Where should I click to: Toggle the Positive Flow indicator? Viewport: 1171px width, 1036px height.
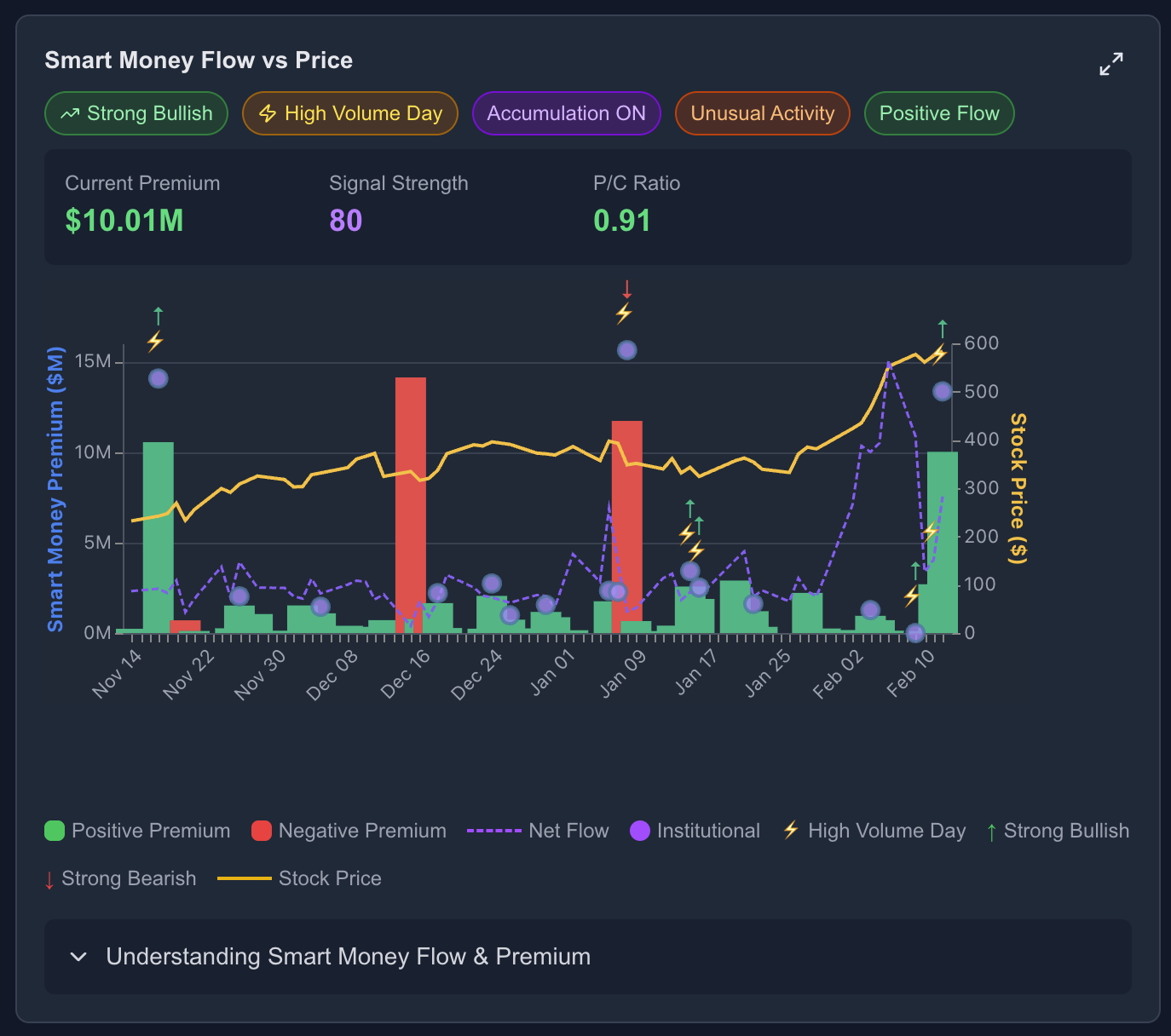click(938, 112)
